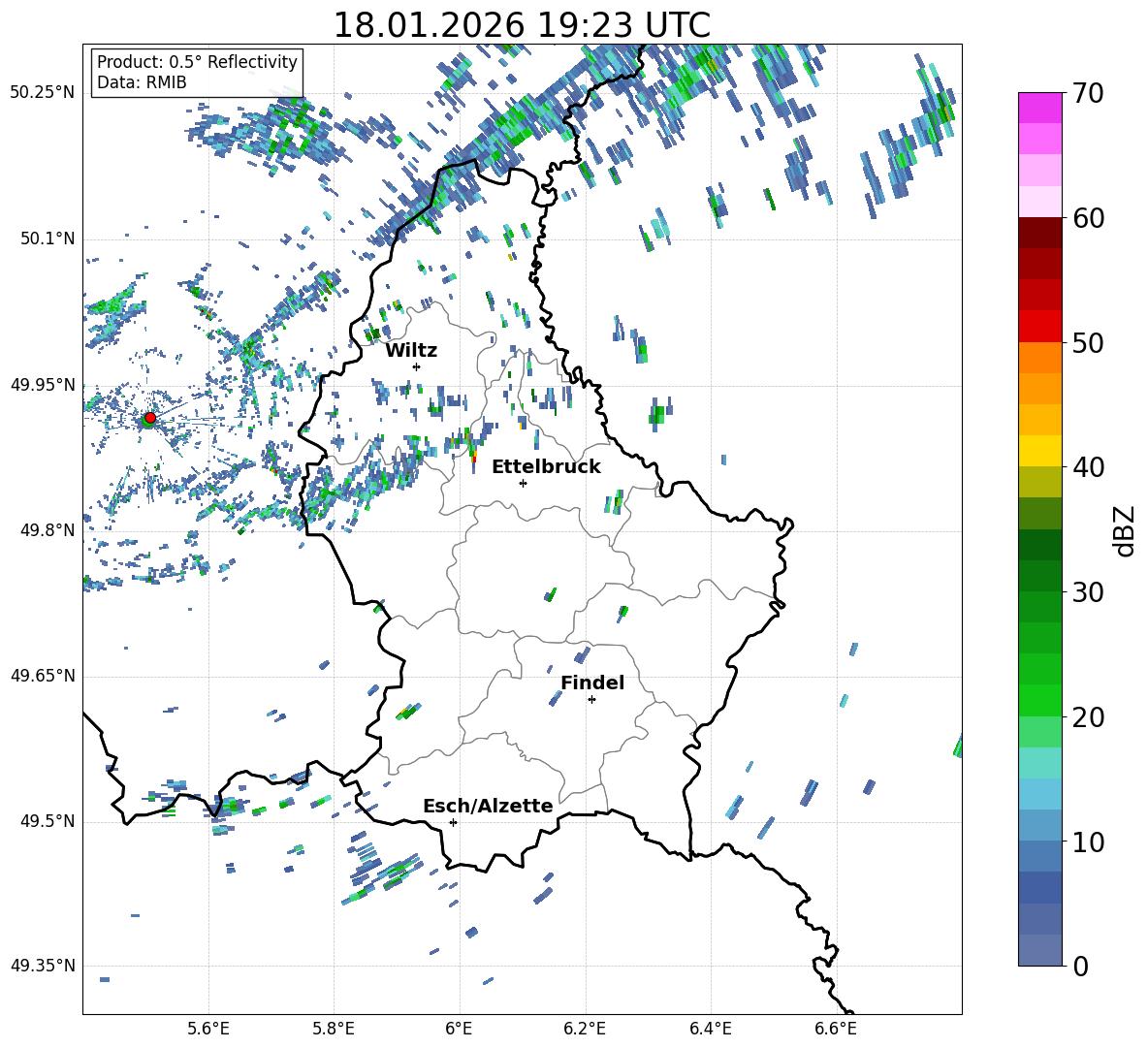The image size is (1148, 1048).
Task: Click the dBZ colorbar axis label
Action: point(1125,529)
